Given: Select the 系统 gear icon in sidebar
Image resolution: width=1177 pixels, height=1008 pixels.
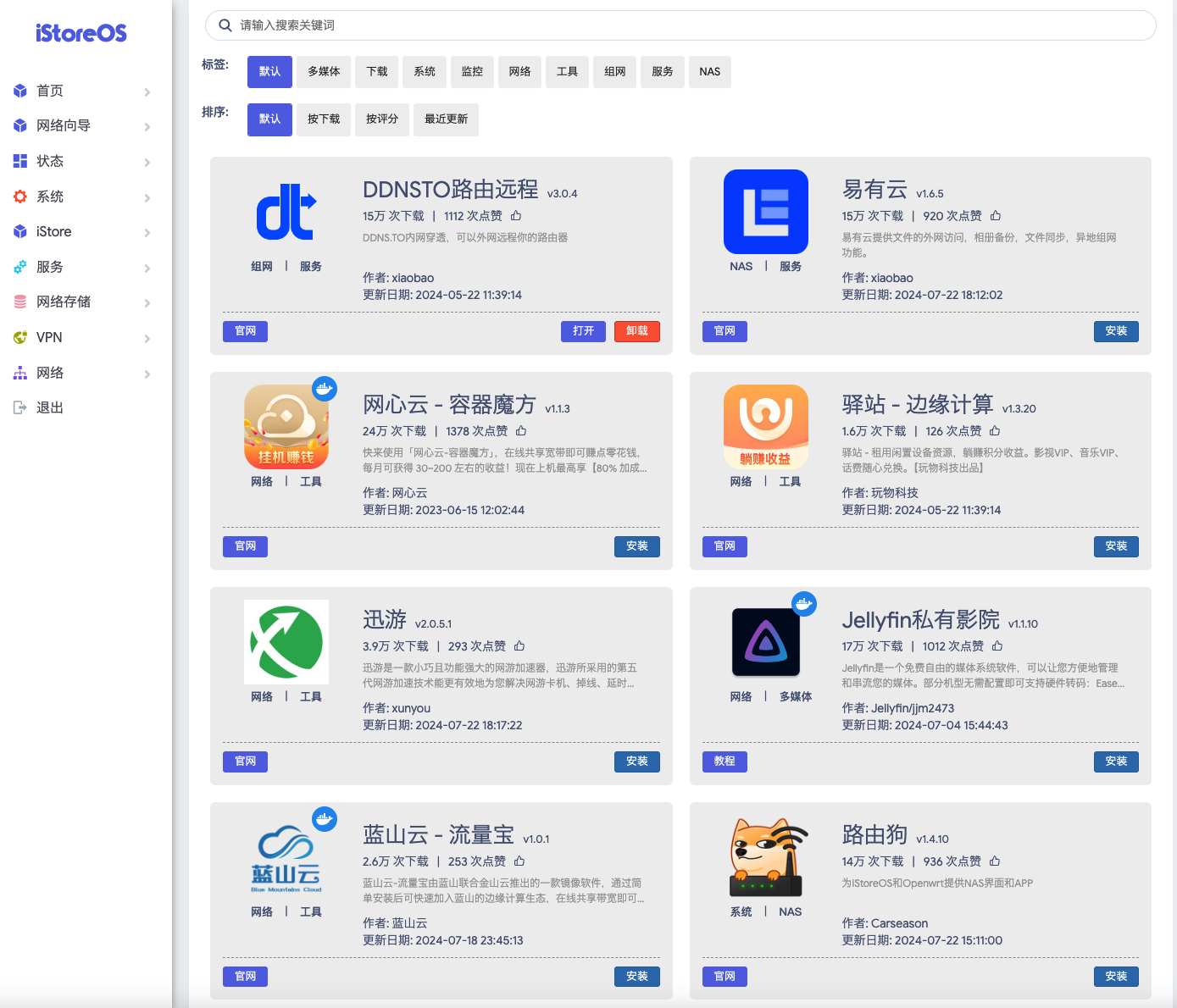Looking at the screenshot, I should [20, 196].
